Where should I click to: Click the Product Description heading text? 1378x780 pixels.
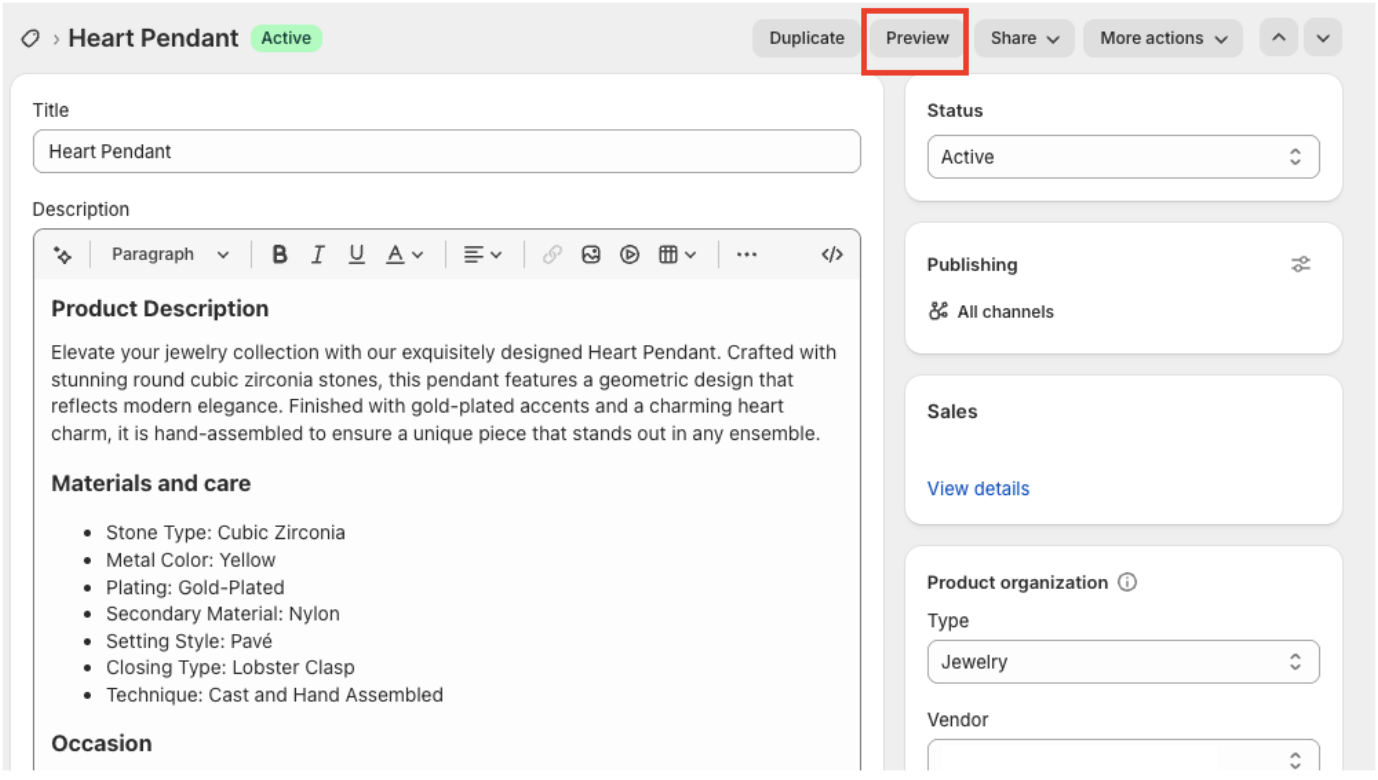(160, 309)
